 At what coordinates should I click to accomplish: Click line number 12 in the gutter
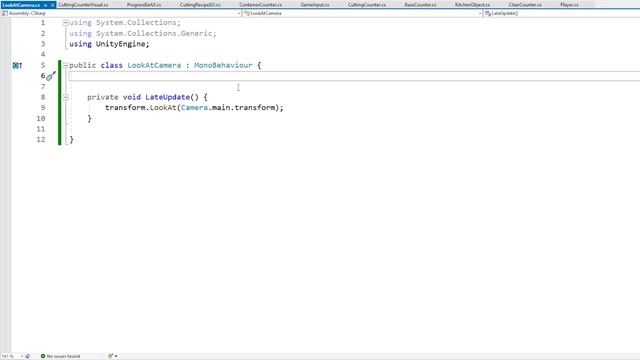pos(41,140)
